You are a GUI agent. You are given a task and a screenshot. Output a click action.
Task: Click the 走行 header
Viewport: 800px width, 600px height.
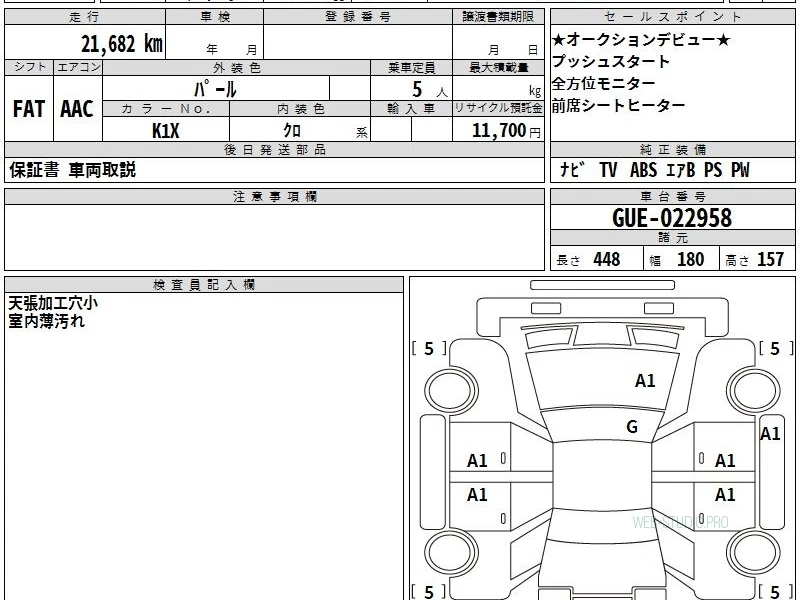coord(84,17)
